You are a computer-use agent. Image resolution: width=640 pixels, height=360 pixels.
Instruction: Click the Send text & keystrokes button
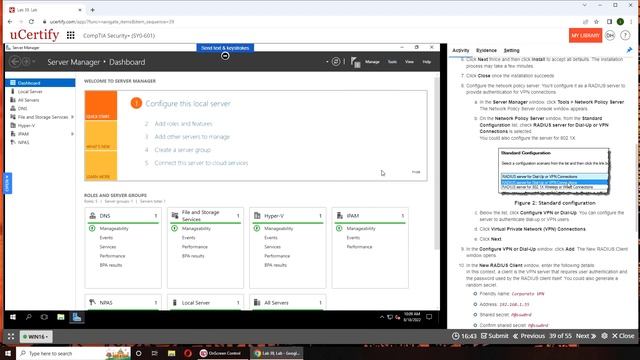click(225, 48)
